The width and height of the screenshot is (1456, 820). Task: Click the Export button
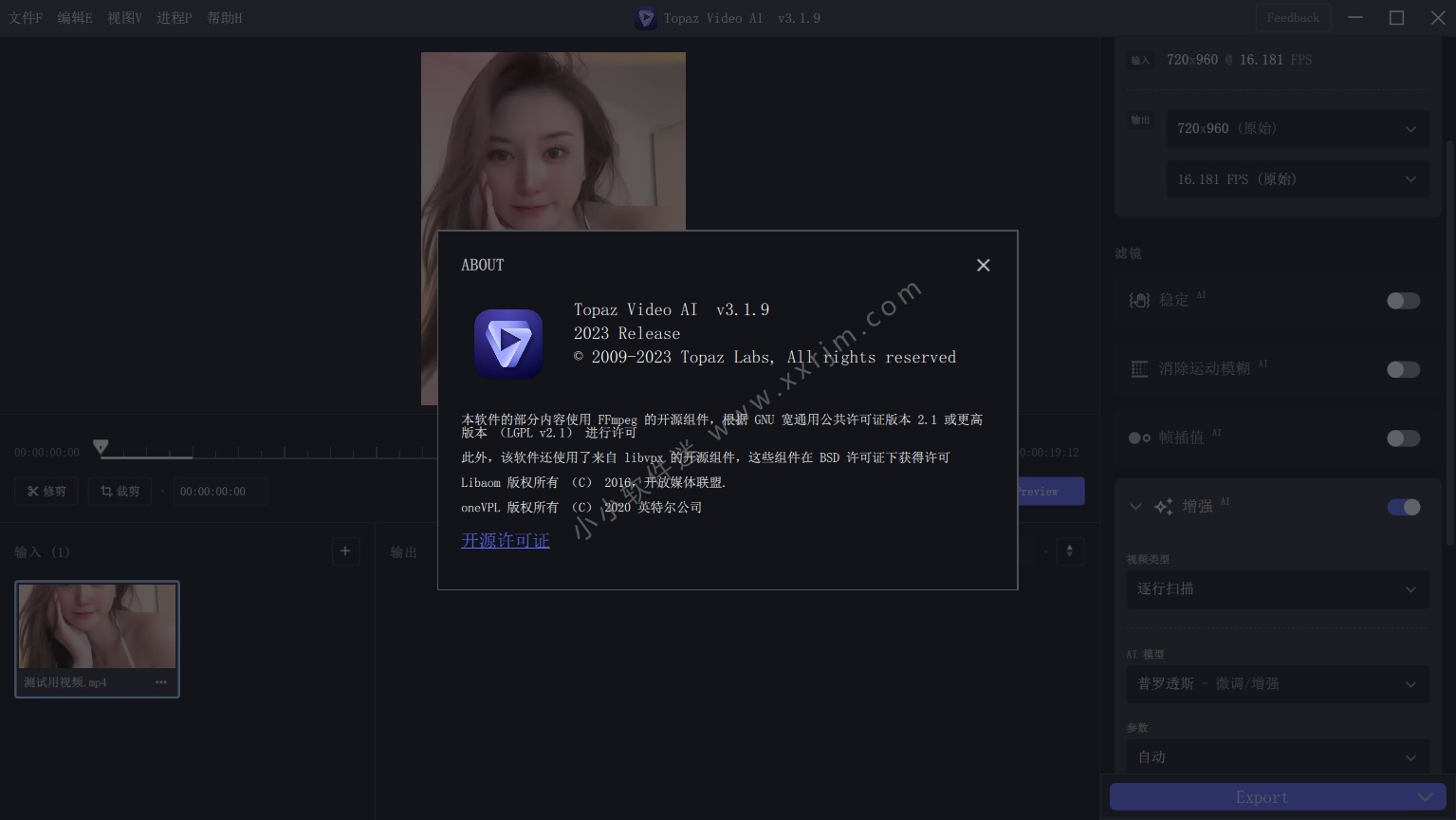(x=1260, y=797)
